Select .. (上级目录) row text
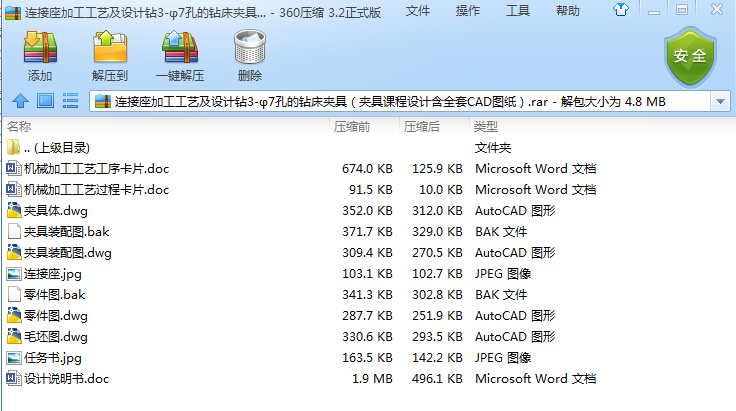Image resolution: width=736 pixels, height=411 pixels. pyautogui.click(x=57, y=148)
